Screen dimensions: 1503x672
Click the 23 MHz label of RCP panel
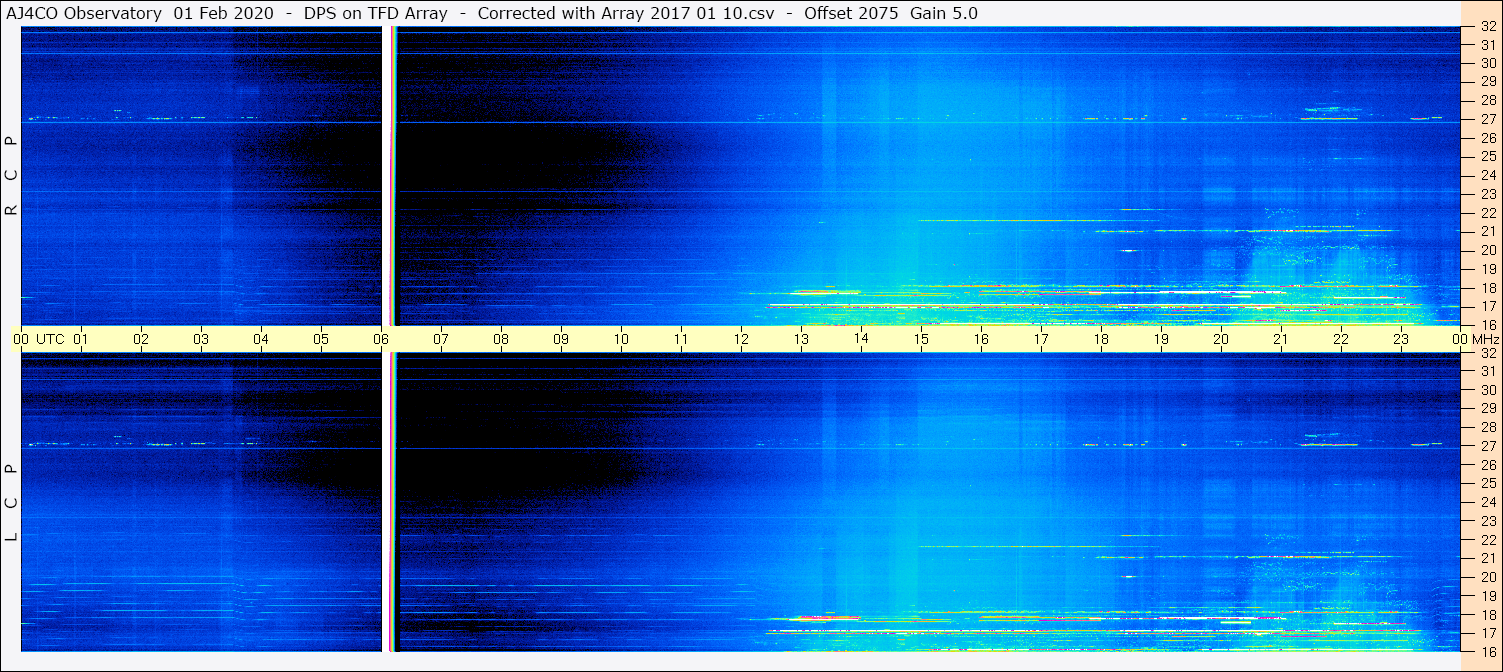(1488, 194)
